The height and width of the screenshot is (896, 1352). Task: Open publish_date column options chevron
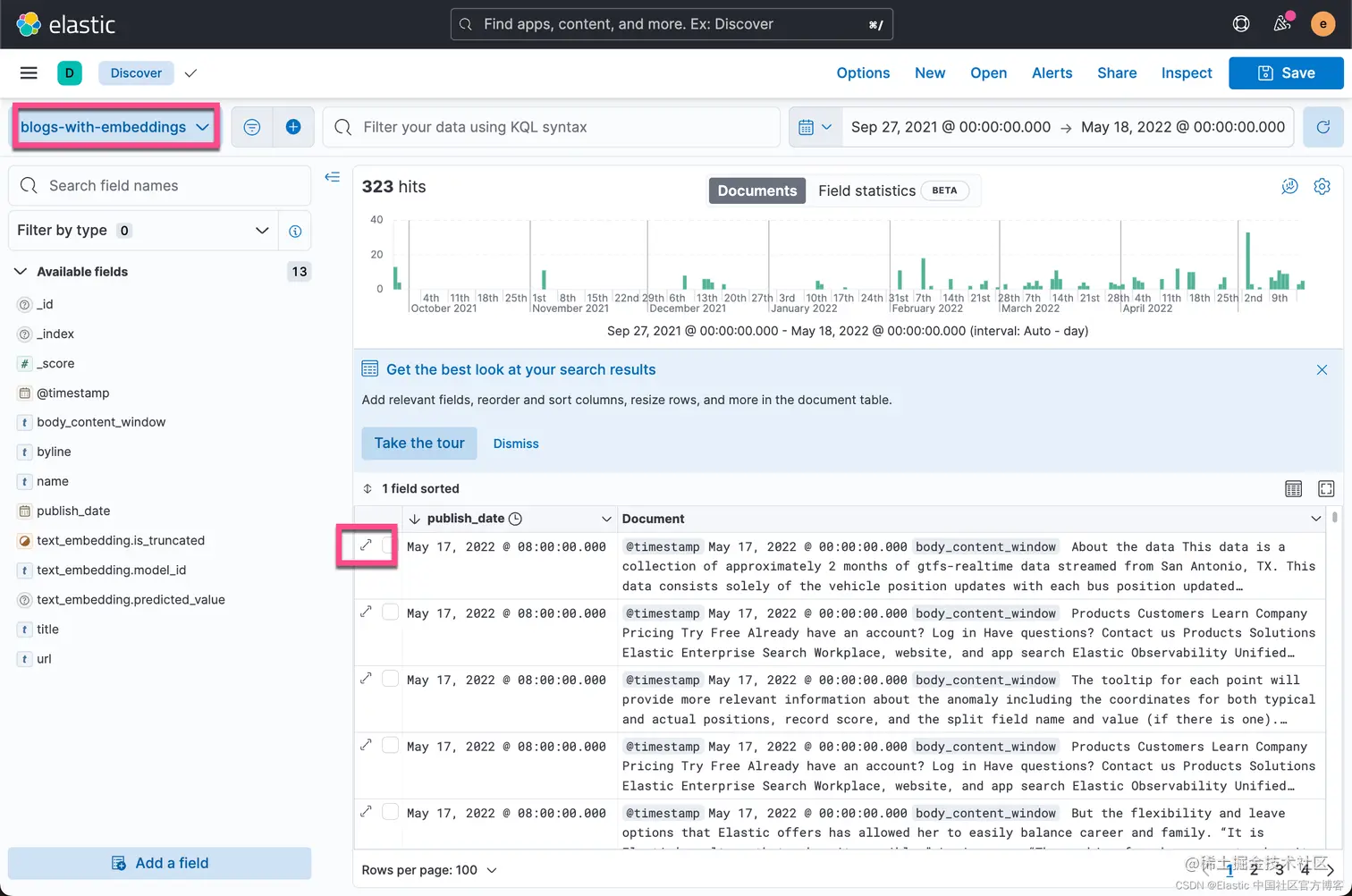(606, 519)
